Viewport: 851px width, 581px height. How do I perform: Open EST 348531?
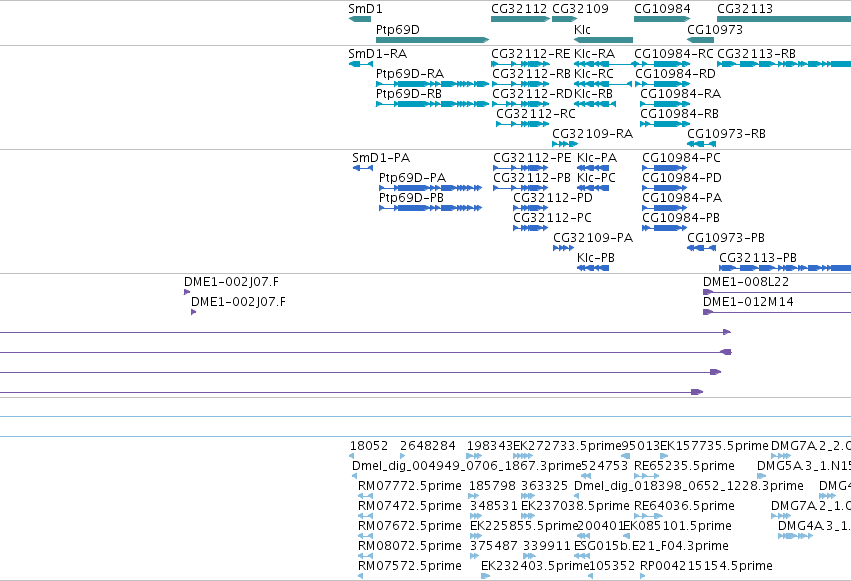pyautogui.click(x=493, y=506)
